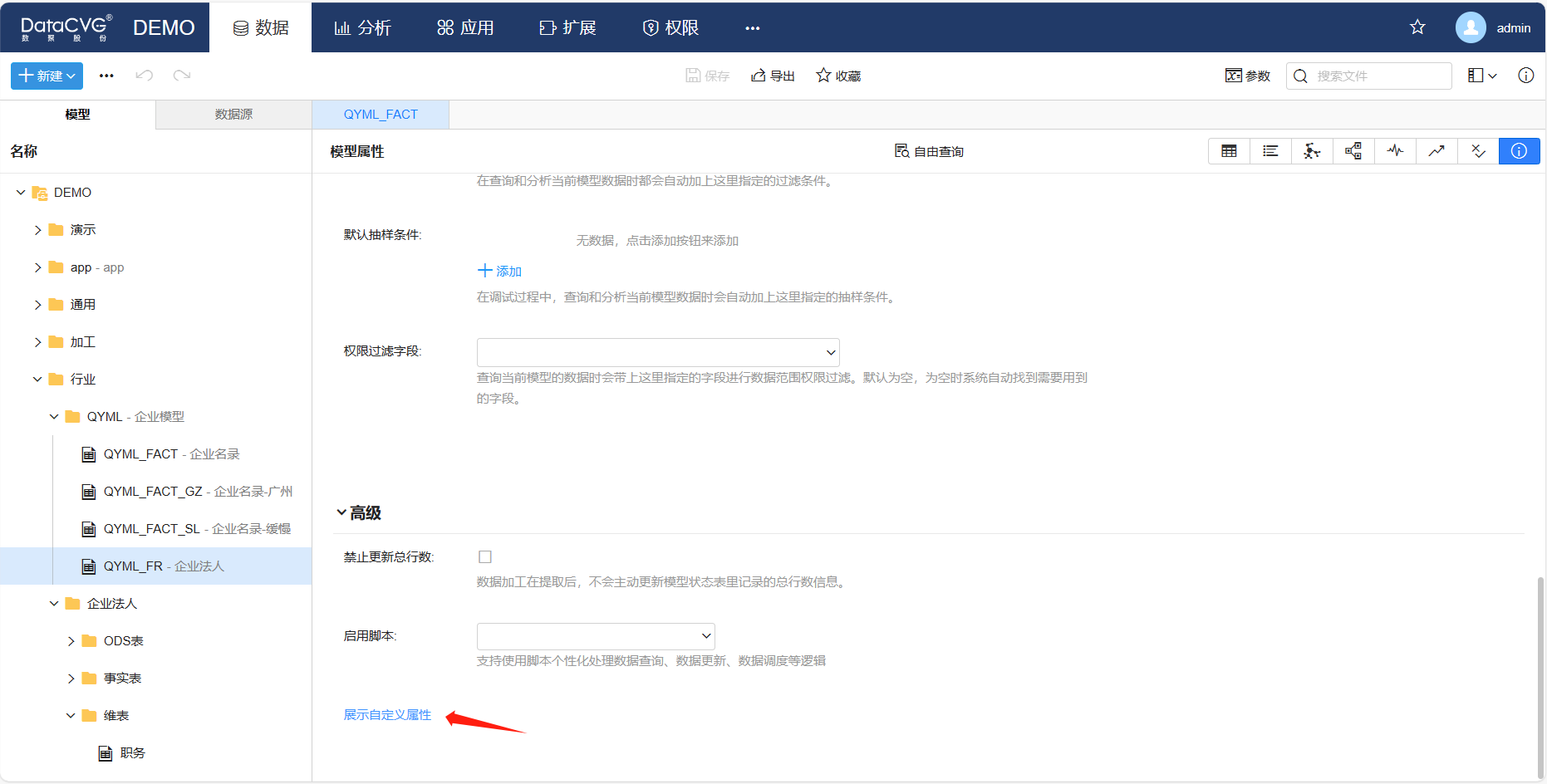Select QYML_FACT 企业名录 model
This screenshot has height=784, width=1547.
(160, 454)
